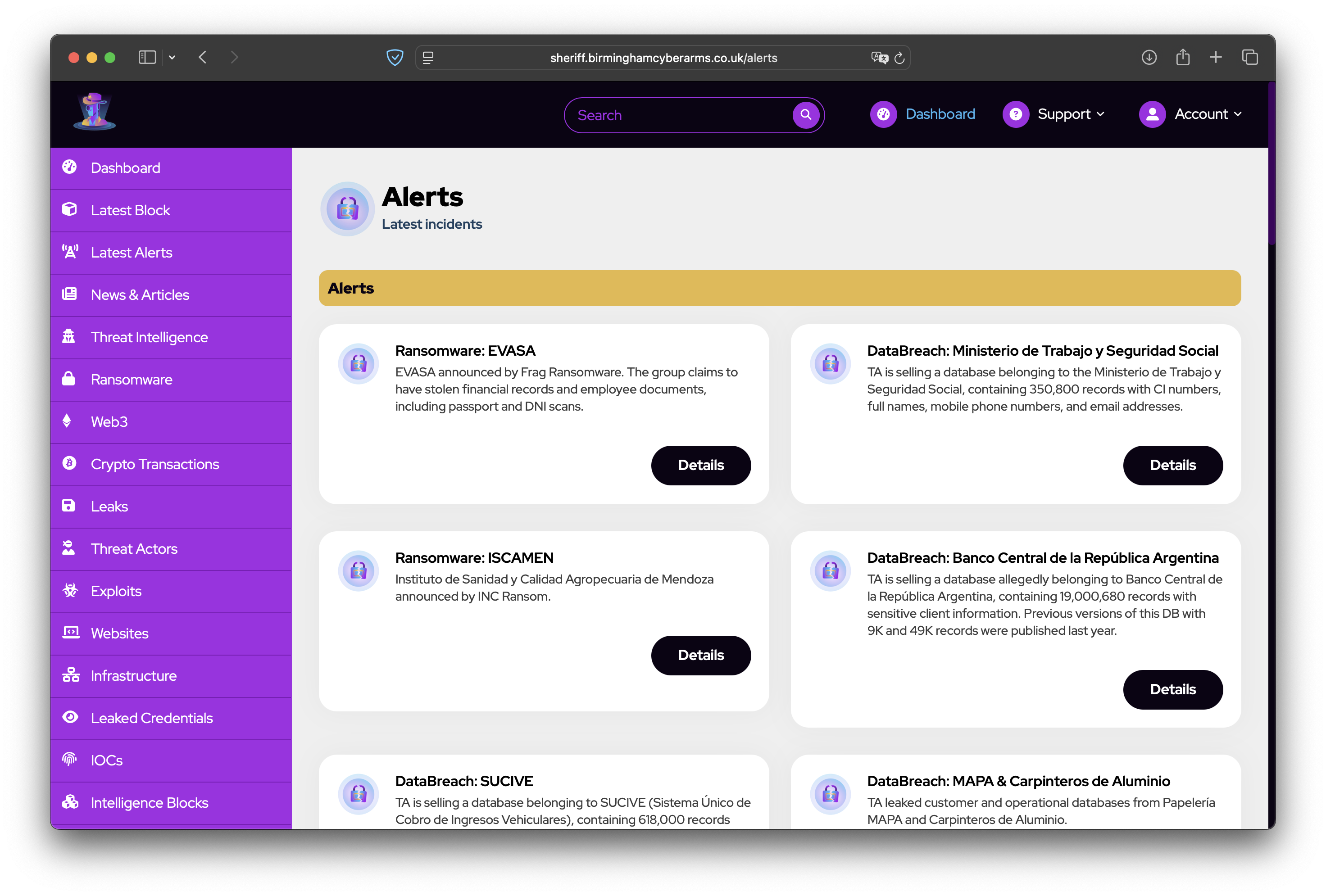Open Safari downloads icon
This screenshot has height=896, width=1326.
[1149, 58]
